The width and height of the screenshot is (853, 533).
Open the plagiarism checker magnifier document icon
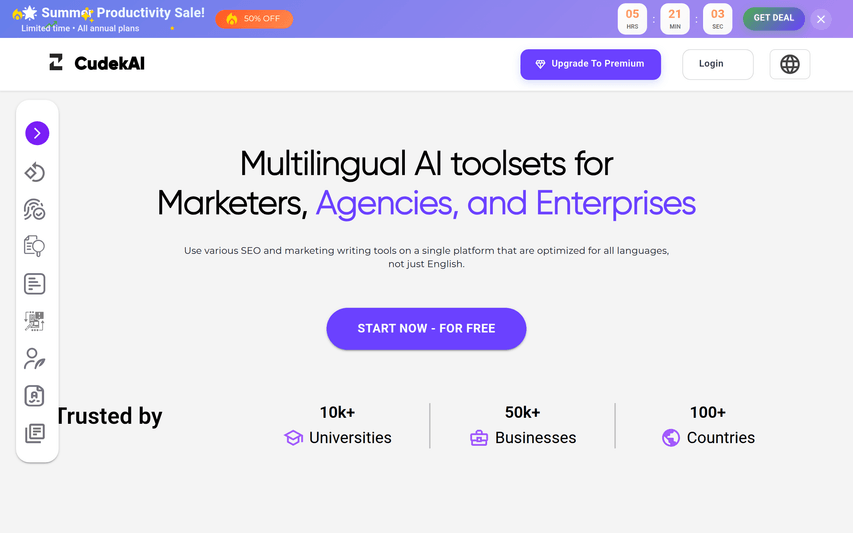tap(35, 246)
